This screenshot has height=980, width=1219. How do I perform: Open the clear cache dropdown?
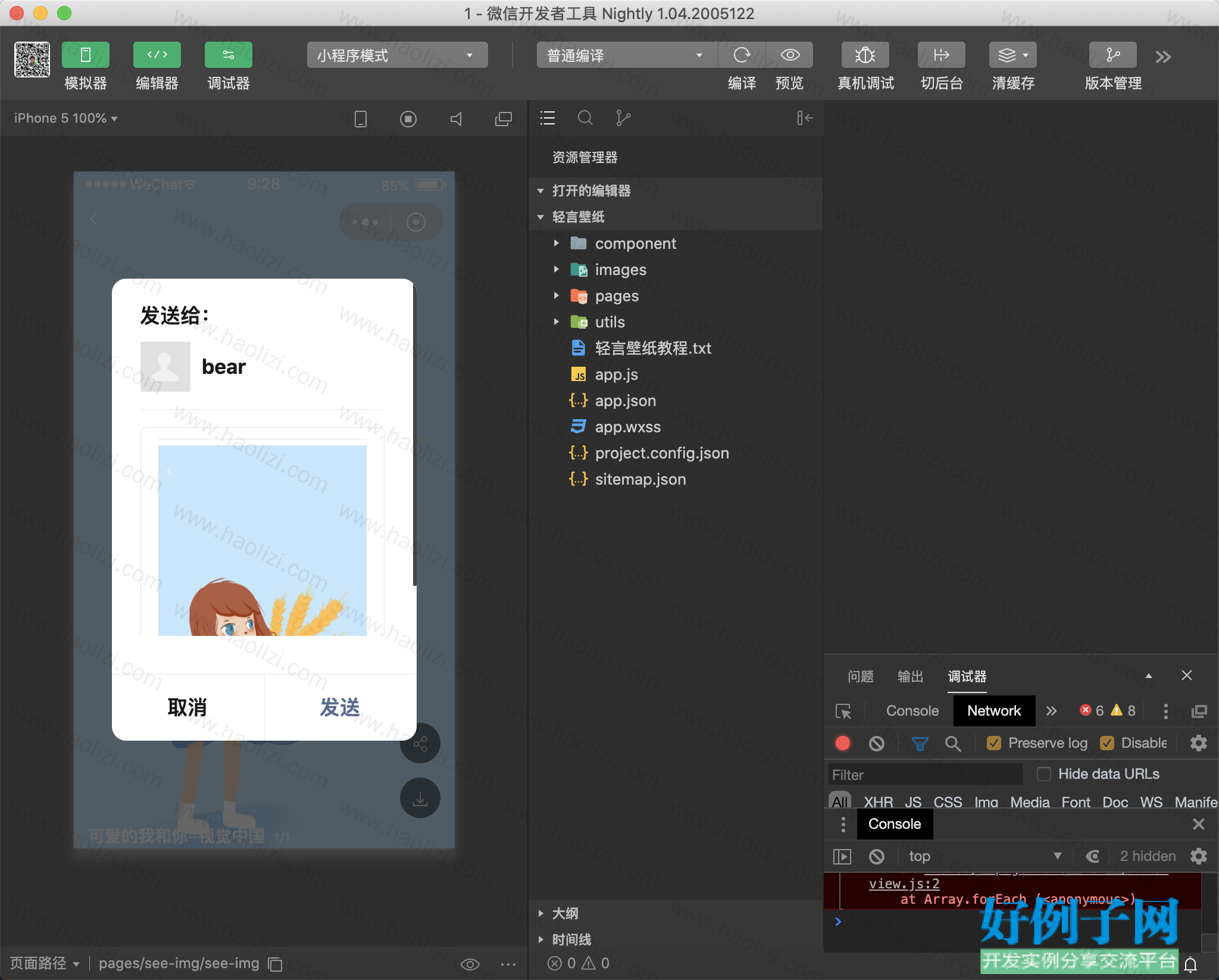[x=1012, y=55]
